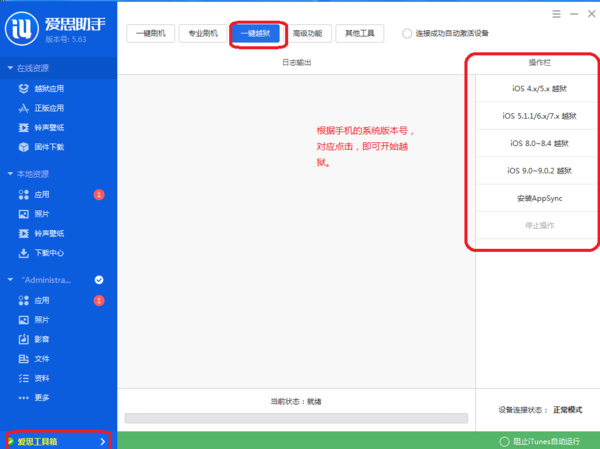600x449 pixels.
Task: Switch to the 高级功能 tab
Action: tap(308, 34)
